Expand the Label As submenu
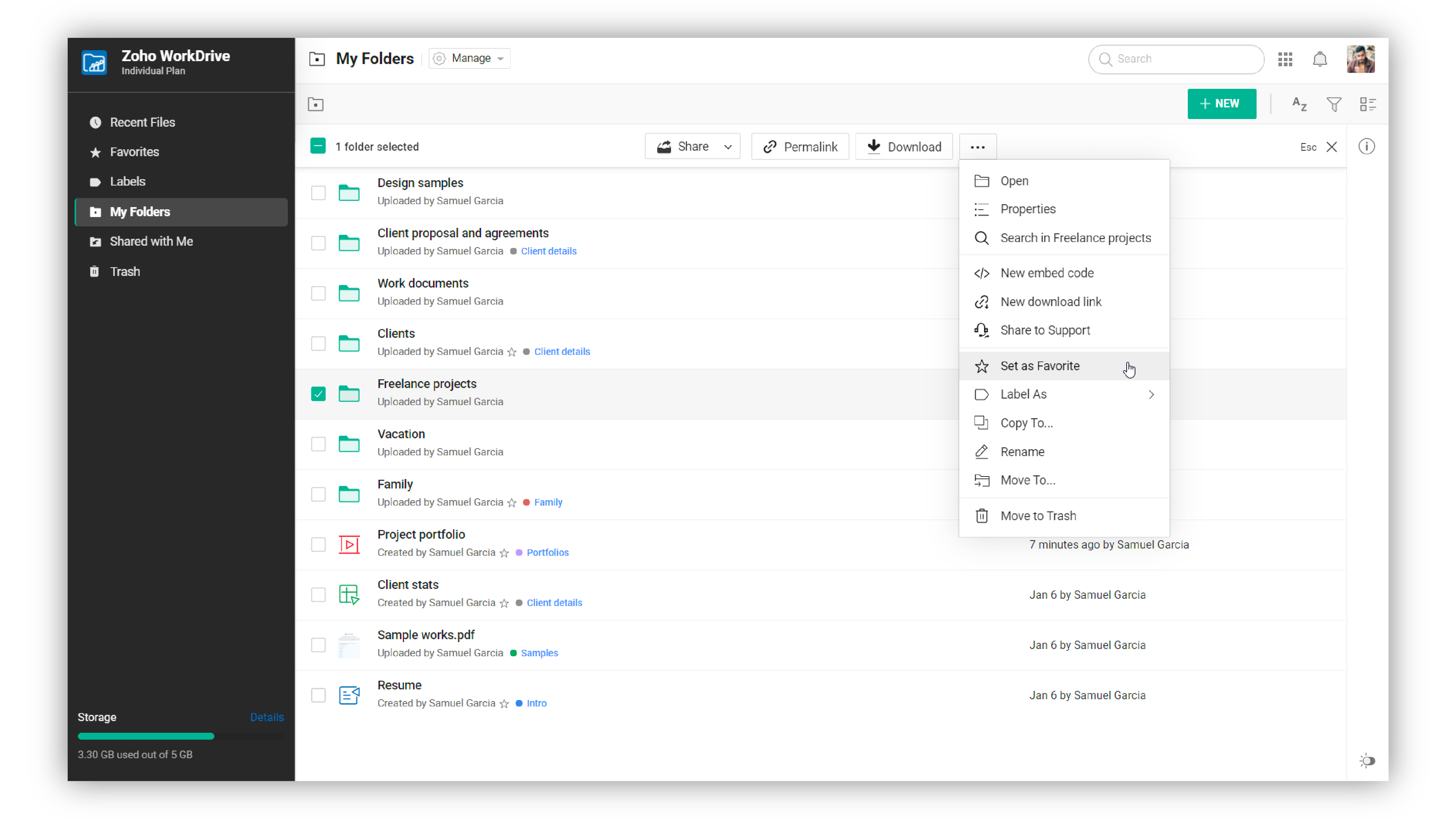This screenshot has height=819, width=1456. tap(1151, 395)
